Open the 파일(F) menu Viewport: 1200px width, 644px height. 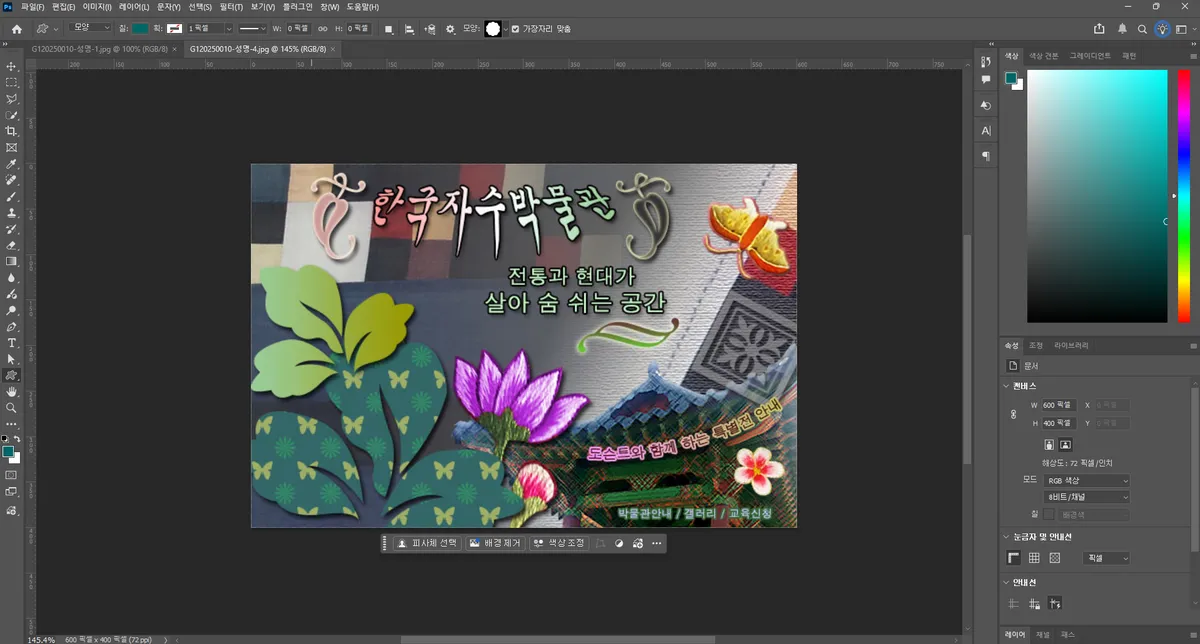[32, 6]
